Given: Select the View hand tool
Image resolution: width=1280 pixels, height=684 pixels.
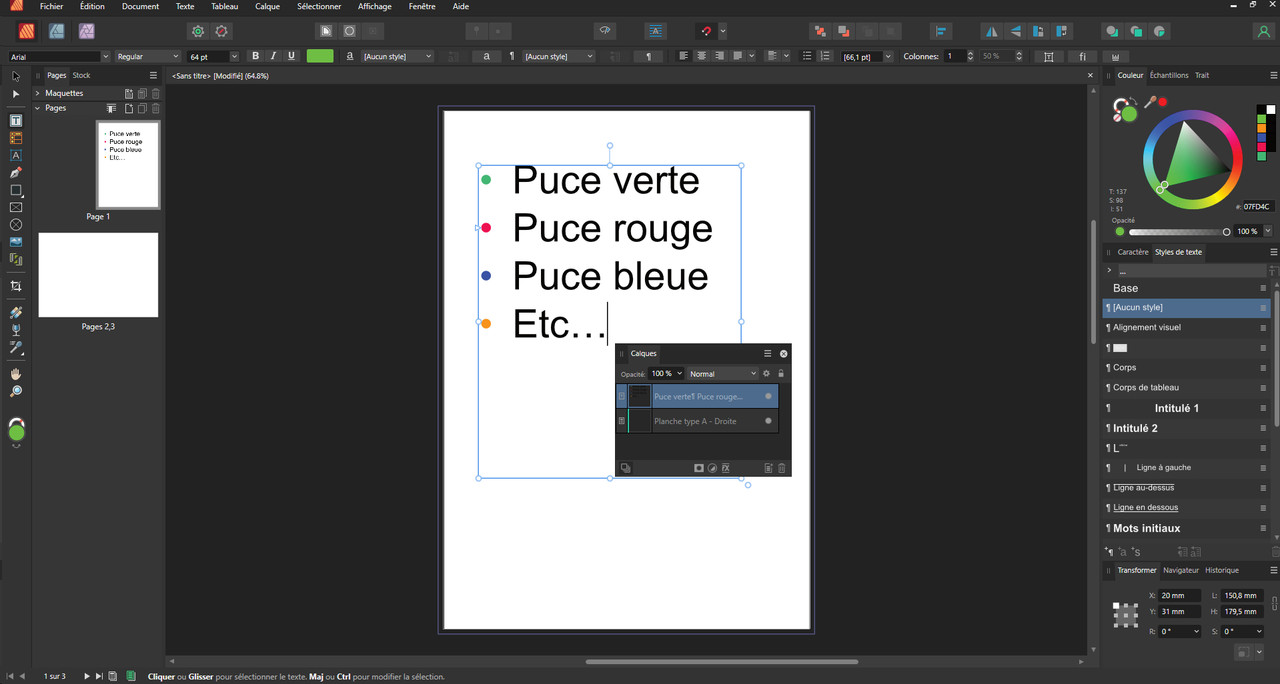Looking at the screenshot, I should tap(16, 374).
